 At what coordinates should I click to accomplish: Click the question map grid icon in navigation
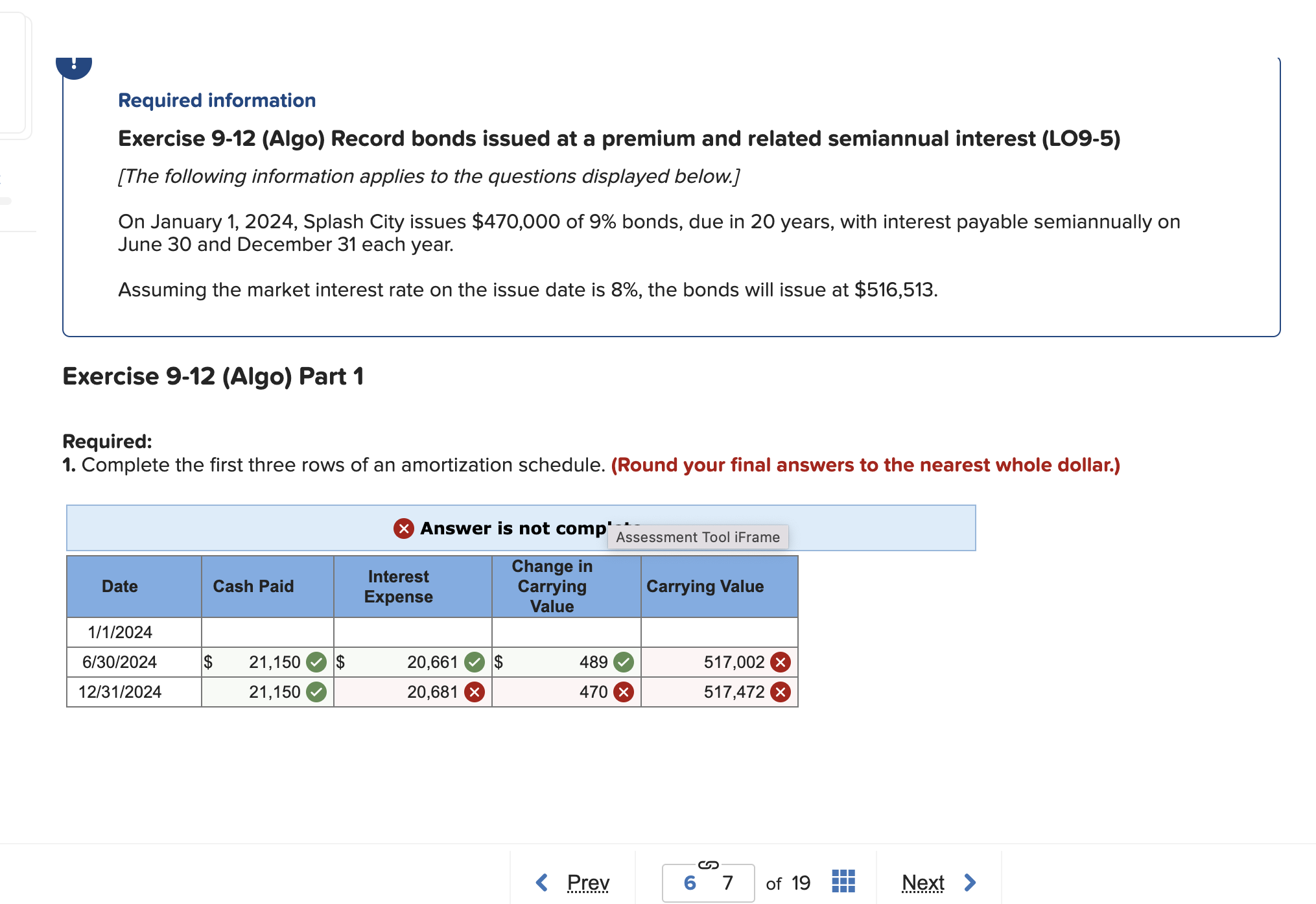click(842, 882)
